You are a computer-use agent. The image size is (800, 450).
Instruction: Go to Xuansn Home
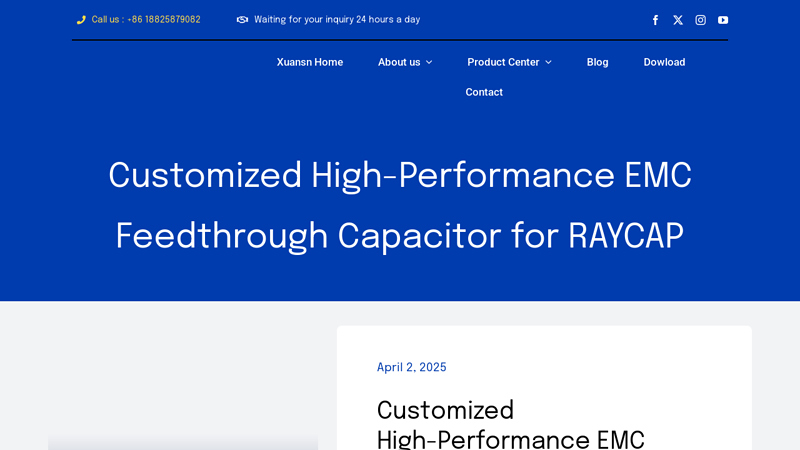pyautogui.click(x=310, y=62)
